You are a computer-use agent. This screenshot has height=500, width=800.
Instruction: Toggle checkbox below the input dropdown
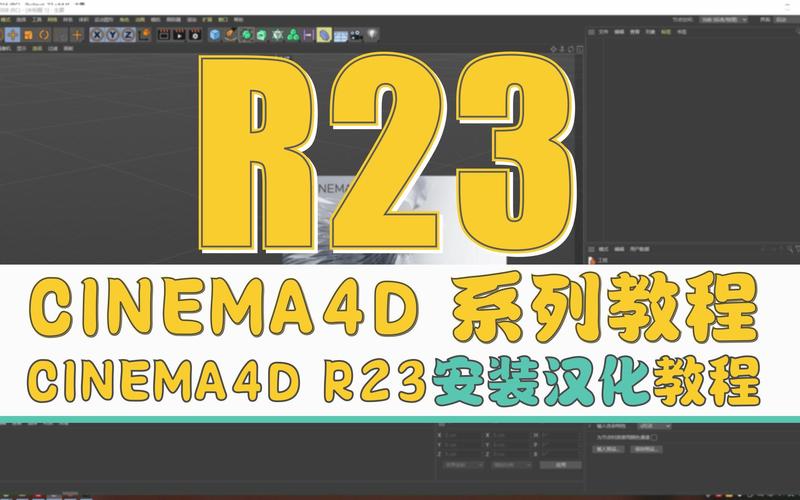click(654, 437)
